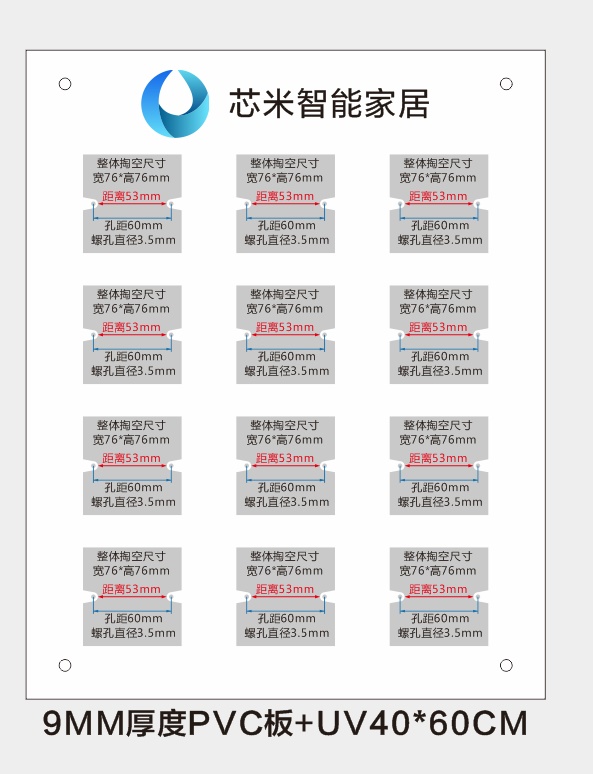
Task: Click the third-row left cutout panel
Action: click(x=132, y=465)
